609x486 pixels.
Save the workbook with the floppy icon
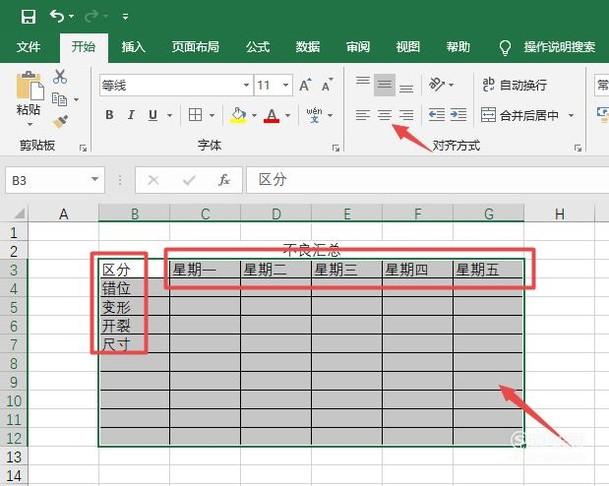tap(28, 17)
